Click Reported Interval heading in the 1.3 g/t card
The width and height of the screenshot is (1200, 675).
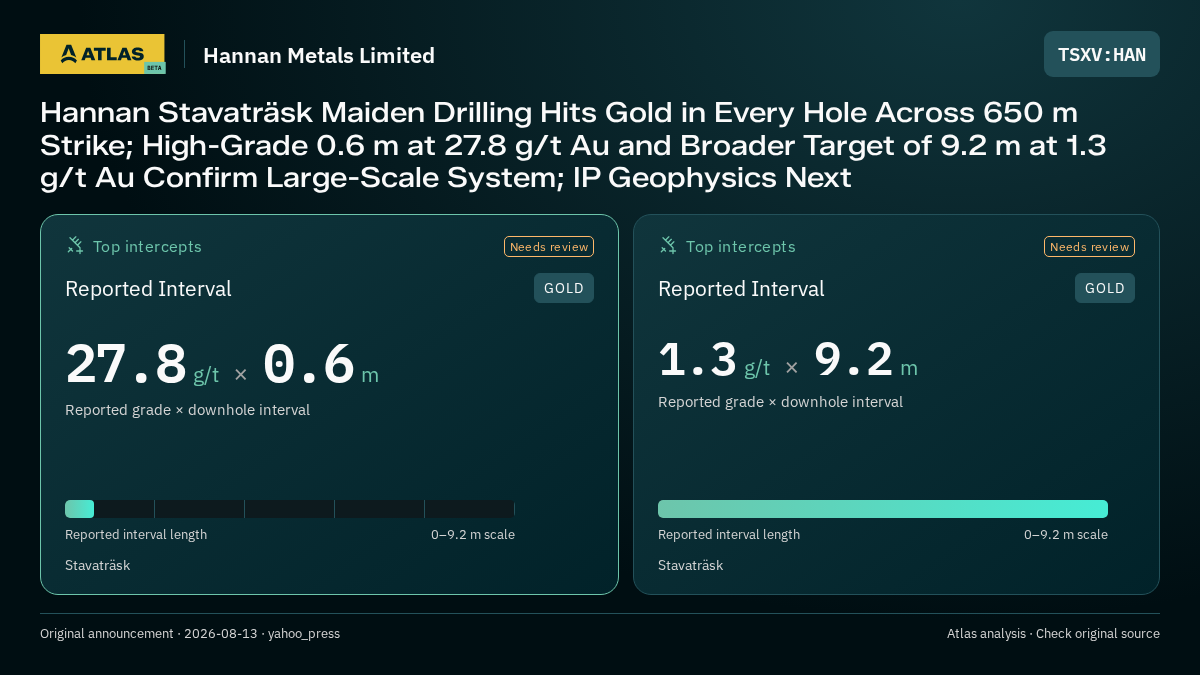(x=741, y=289)
